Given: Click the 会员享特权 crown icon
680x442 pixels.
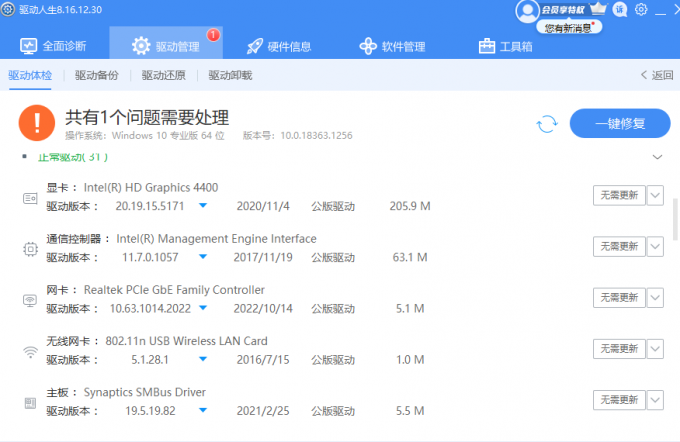Looking at the screenshot, I should (x=598, y=9).
